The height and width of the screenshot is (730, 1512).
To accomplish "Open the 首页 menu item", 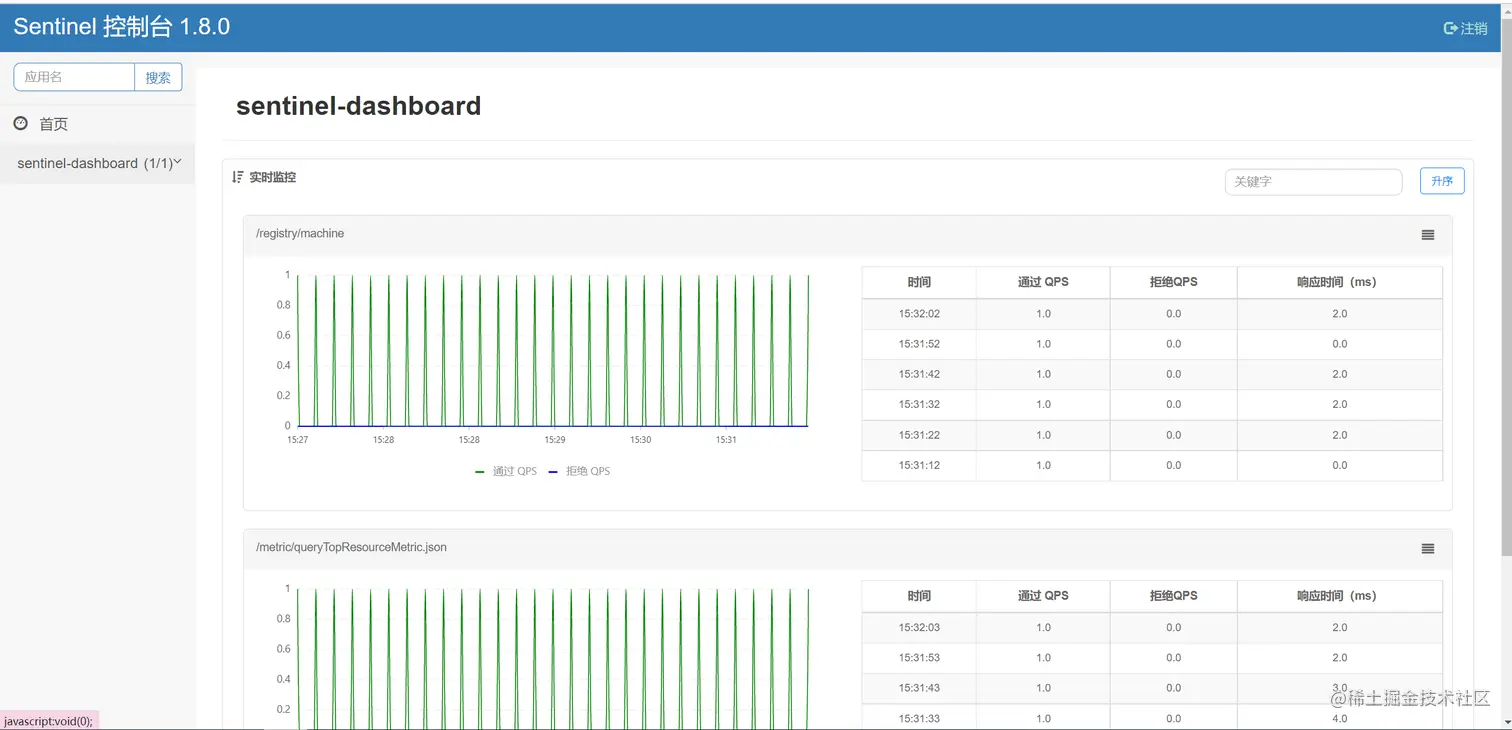I will click(97, 124).
